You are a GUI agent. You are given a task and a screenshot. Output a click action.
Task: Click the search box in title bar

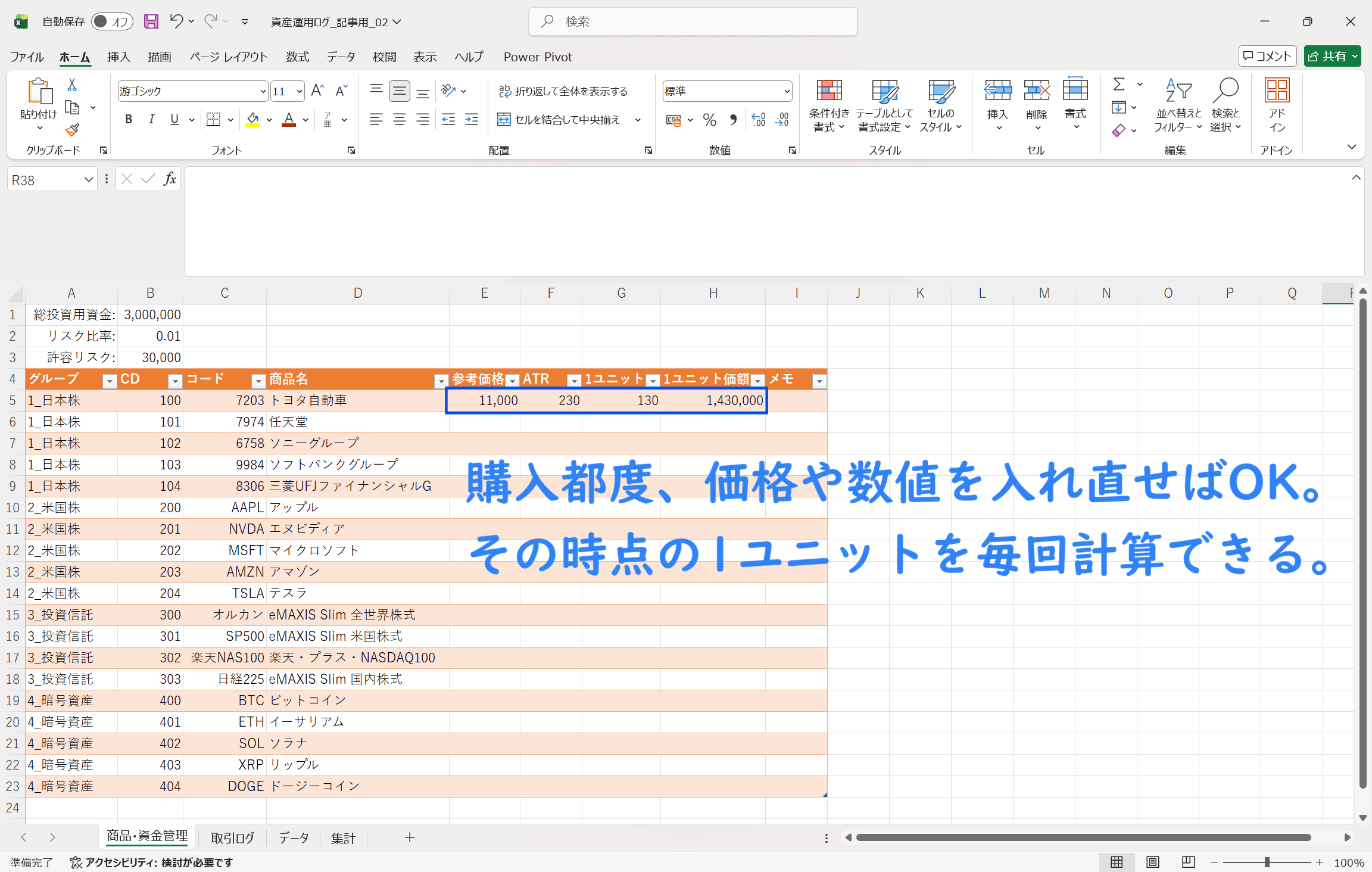pos(693,22)
